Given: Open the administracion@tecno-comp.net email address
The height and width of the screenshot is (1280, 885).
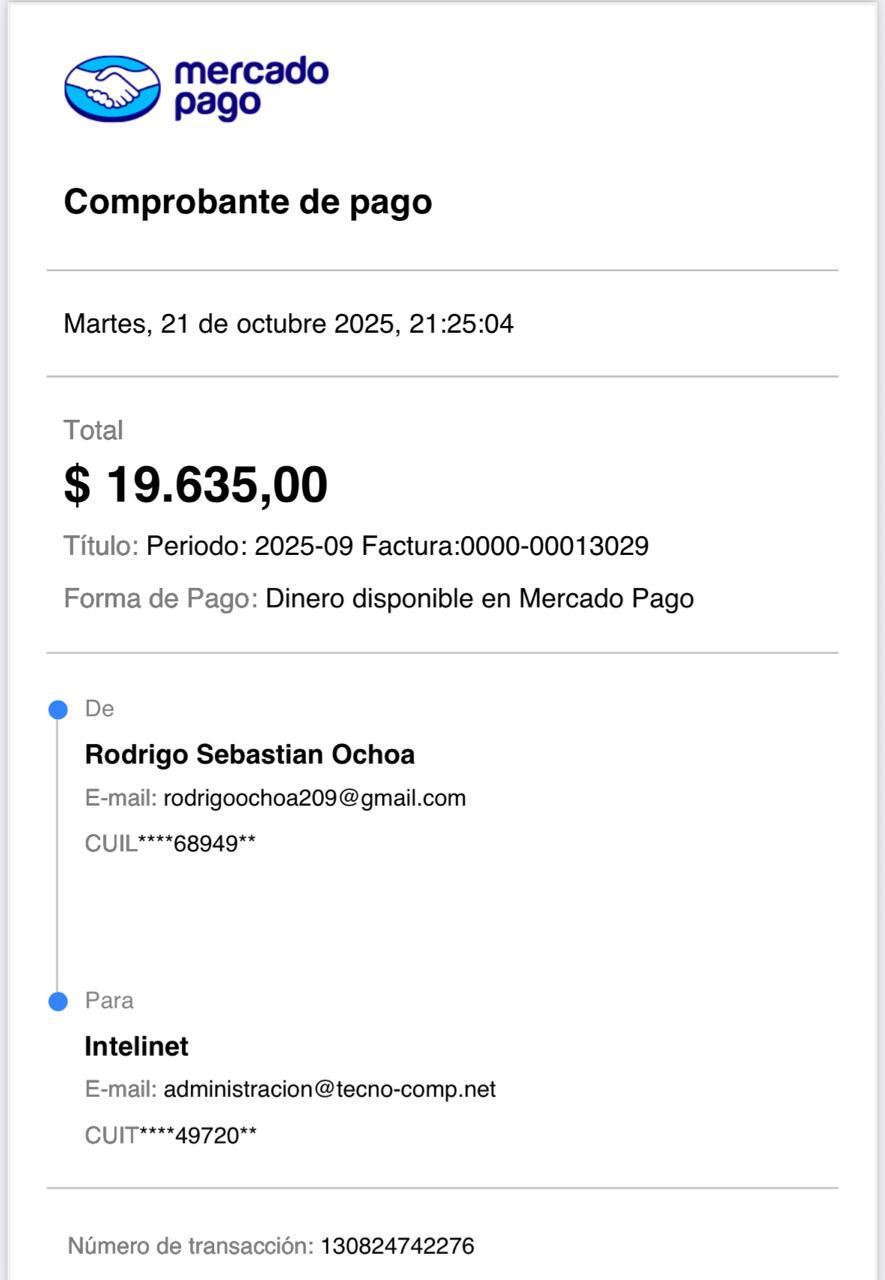Looking at the screenshot, I should coord(329,1089).
